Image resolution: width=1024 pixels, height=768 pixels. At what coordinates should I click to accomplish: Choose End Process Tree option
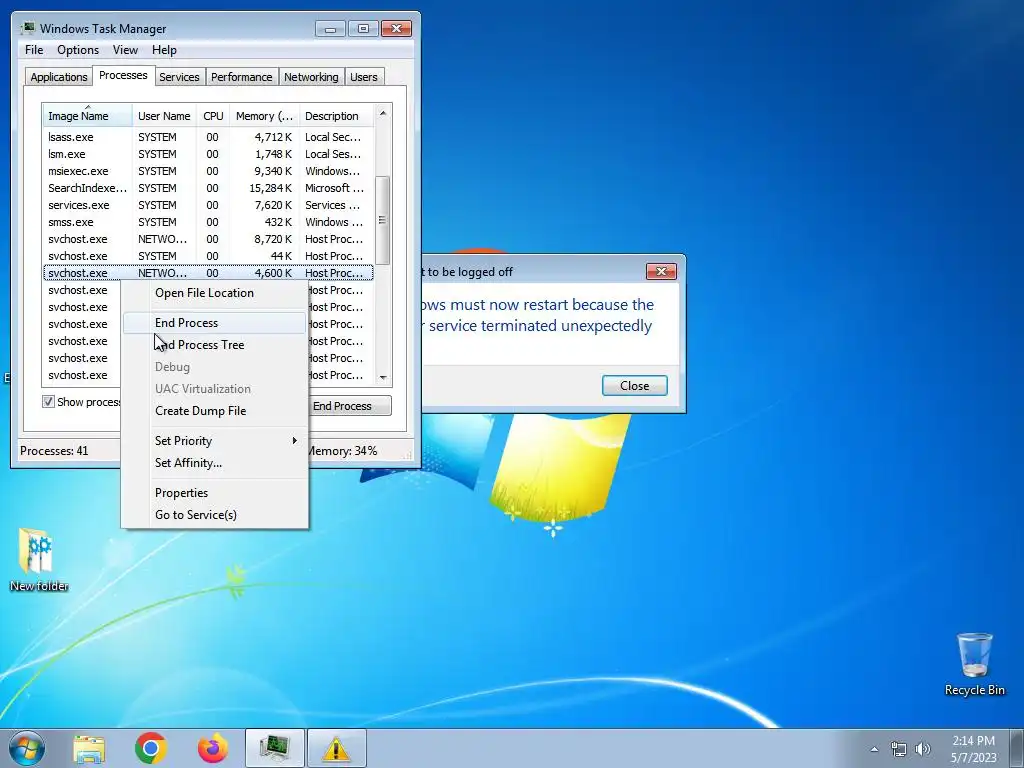point(214,345)
